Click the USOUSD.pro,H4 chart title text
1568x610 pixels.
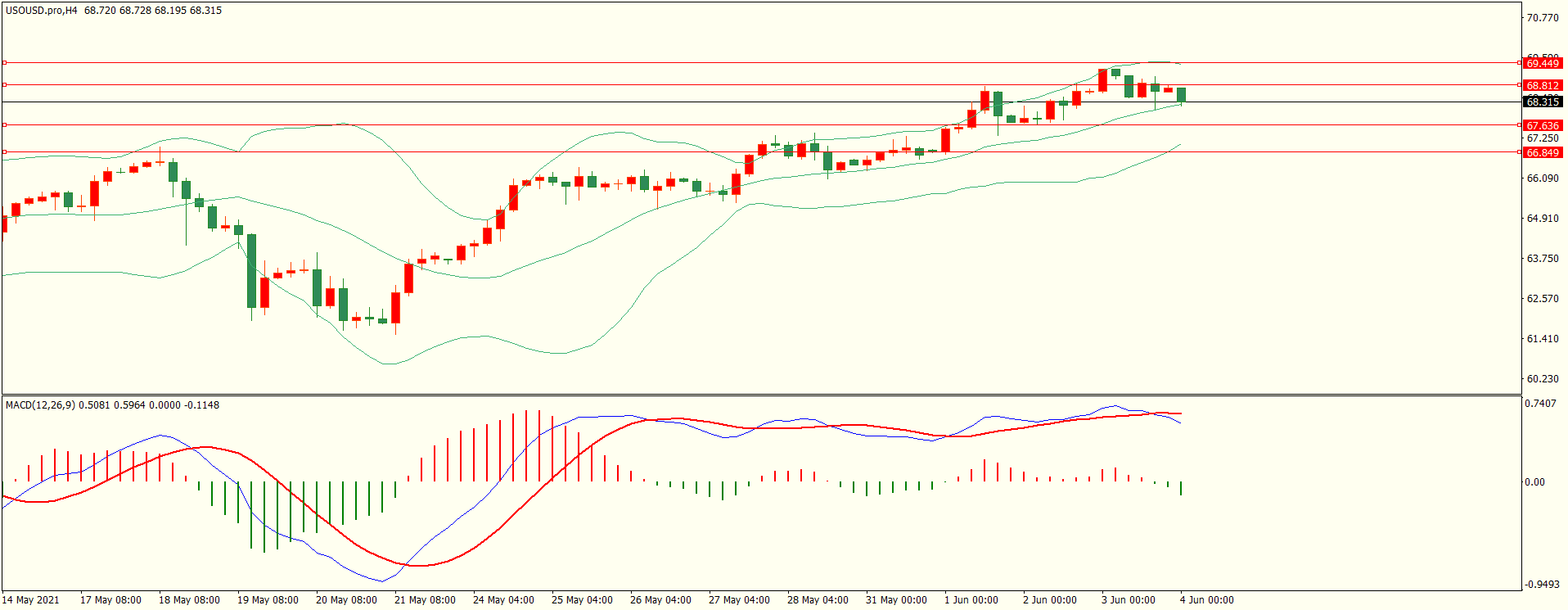point(41,11)
